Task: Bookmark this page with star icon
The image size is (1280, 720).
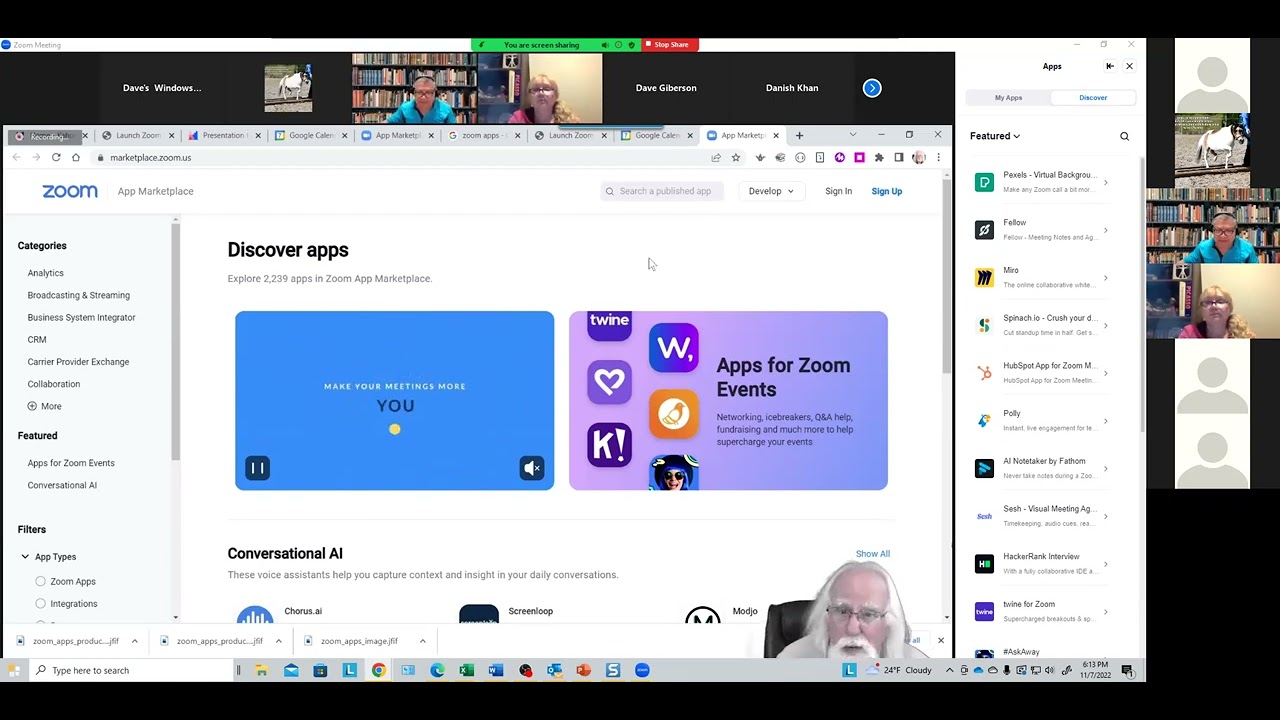Action: point(736,157)
